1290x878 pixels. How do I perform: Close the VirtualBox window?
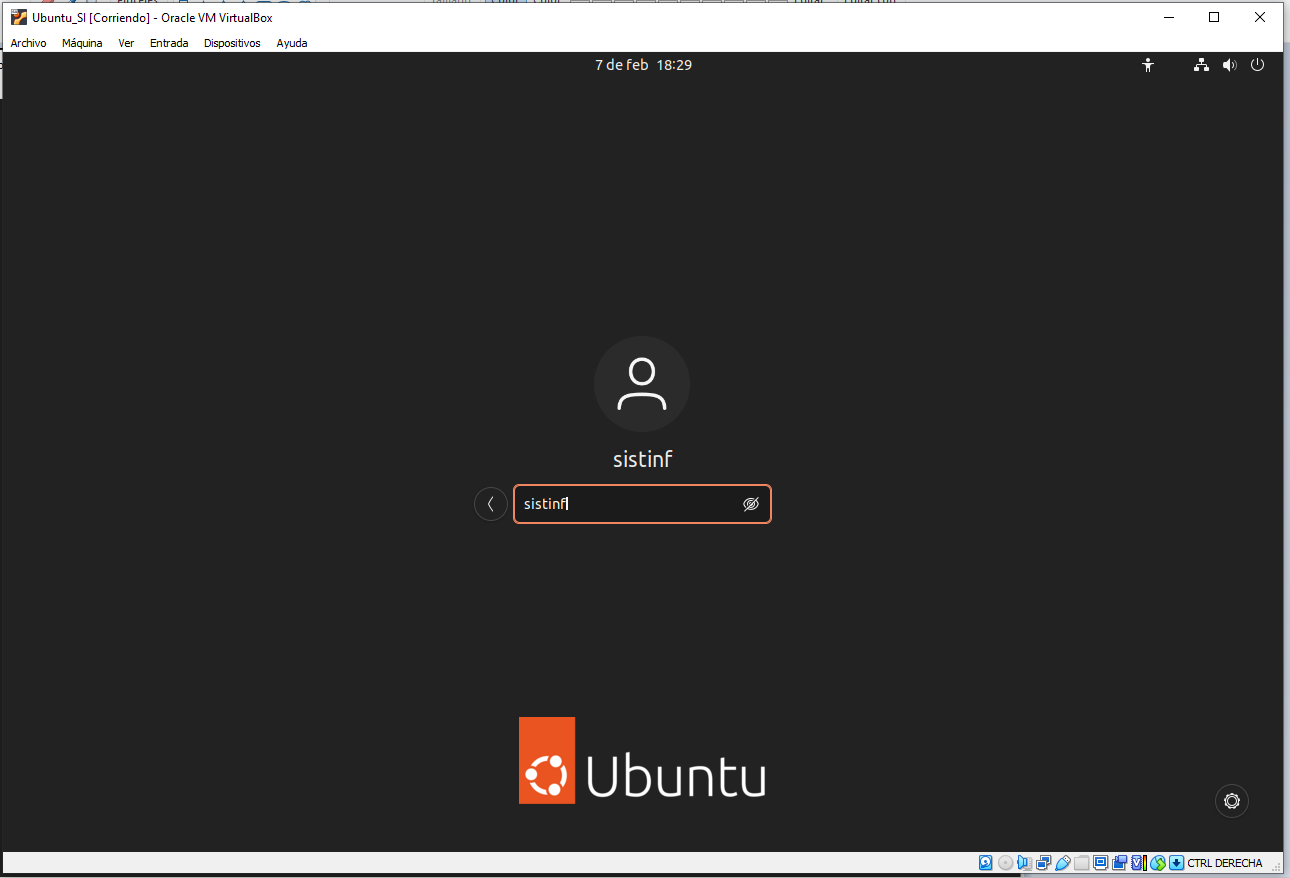(x=1260, y=17)
